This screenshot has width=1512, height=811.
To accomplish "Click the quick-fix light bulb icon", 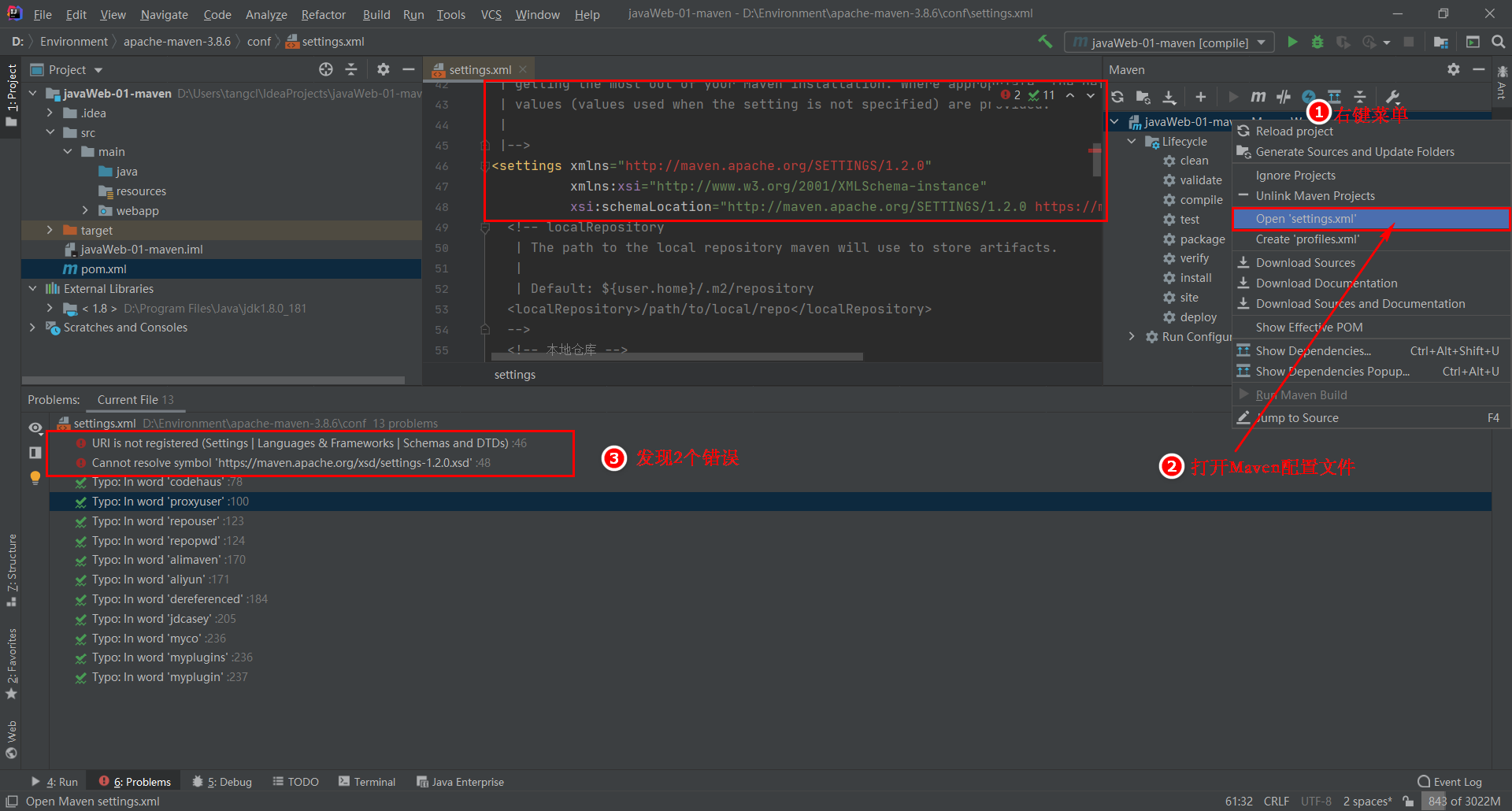I will coord(35,477).
